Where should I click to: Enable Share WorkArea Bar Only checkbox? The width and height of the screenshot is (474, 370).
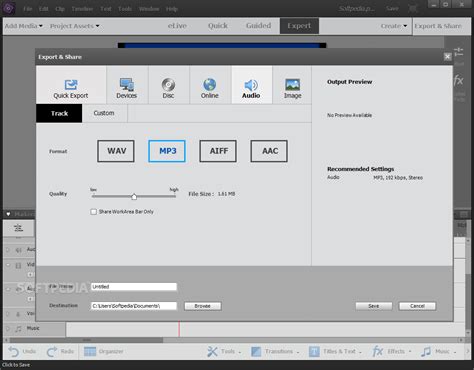tap(94, 212)
